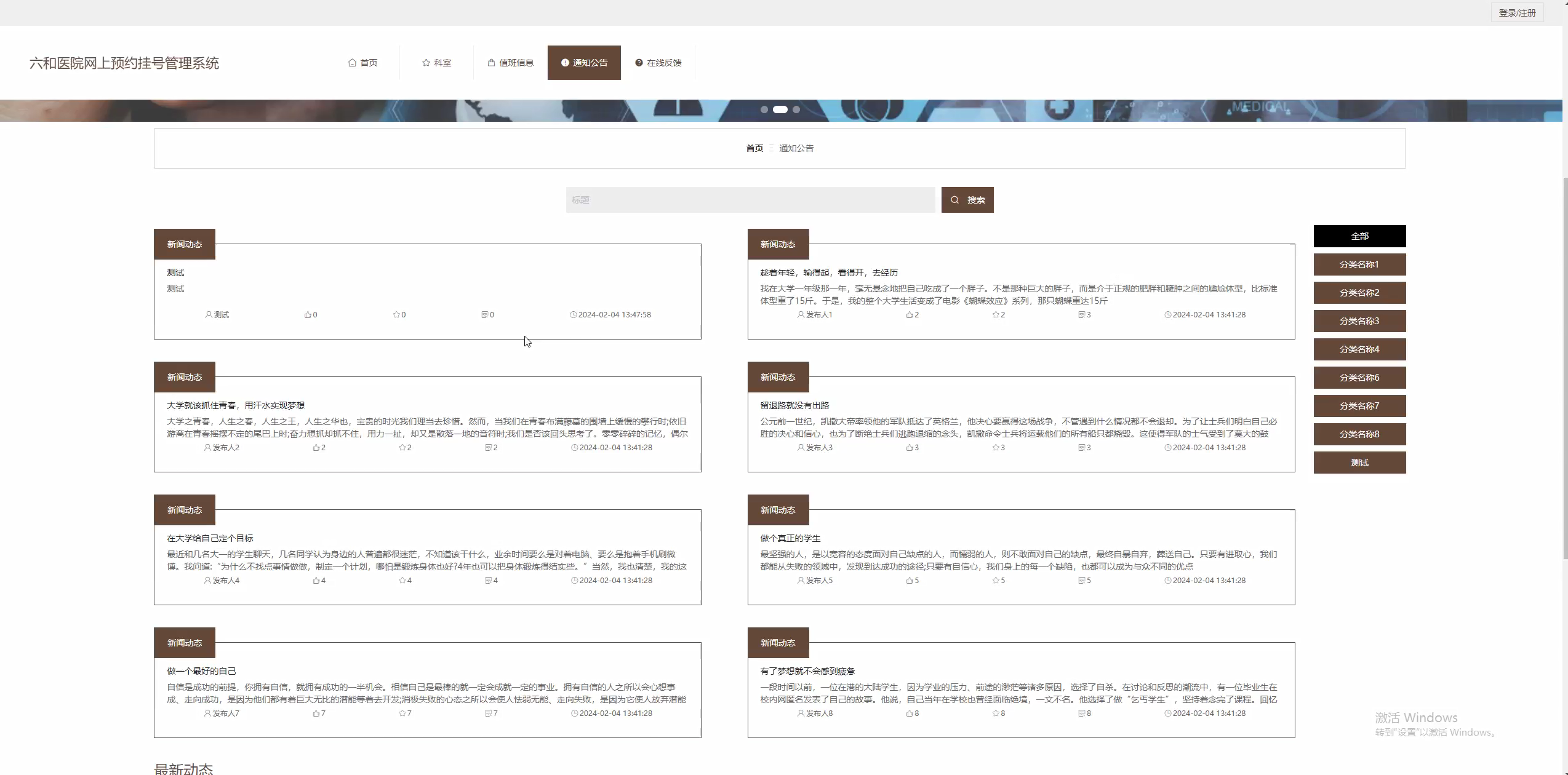This screenshot has height=775, width=1568.
Task: Click thumbs-up icon on 有了梦想就不会感到疲惫 post
Action: 910,713
